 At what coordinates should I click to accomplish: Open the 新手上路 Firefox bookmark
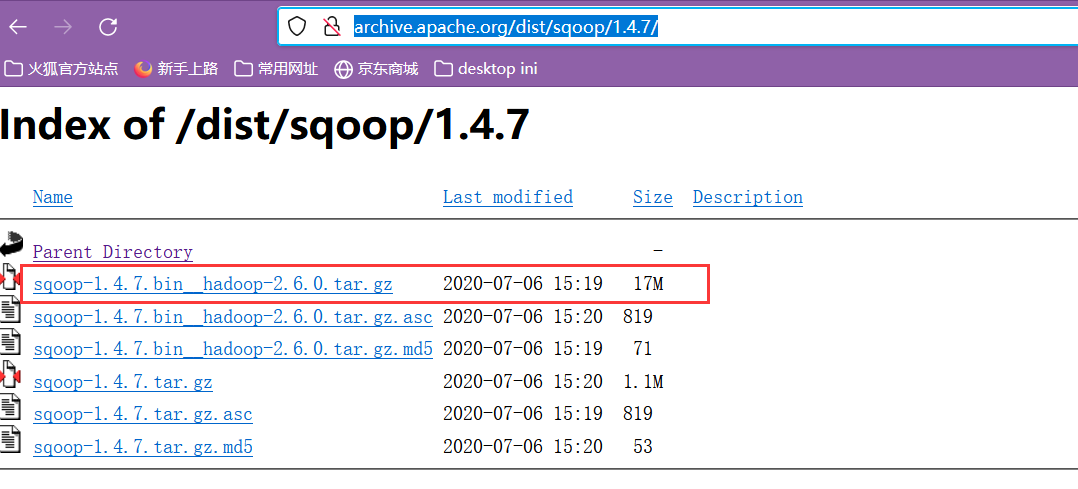176,69
